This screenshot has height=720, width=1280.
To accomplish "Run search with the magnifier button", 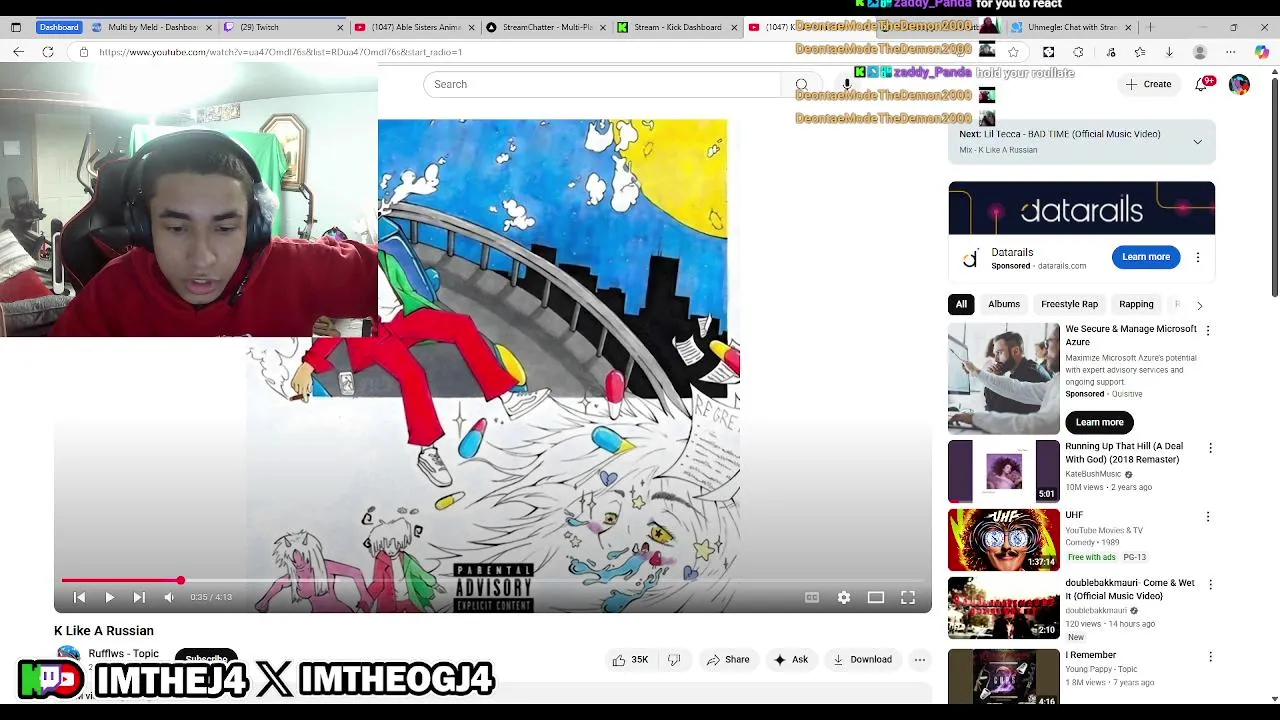I will [801, 84].
